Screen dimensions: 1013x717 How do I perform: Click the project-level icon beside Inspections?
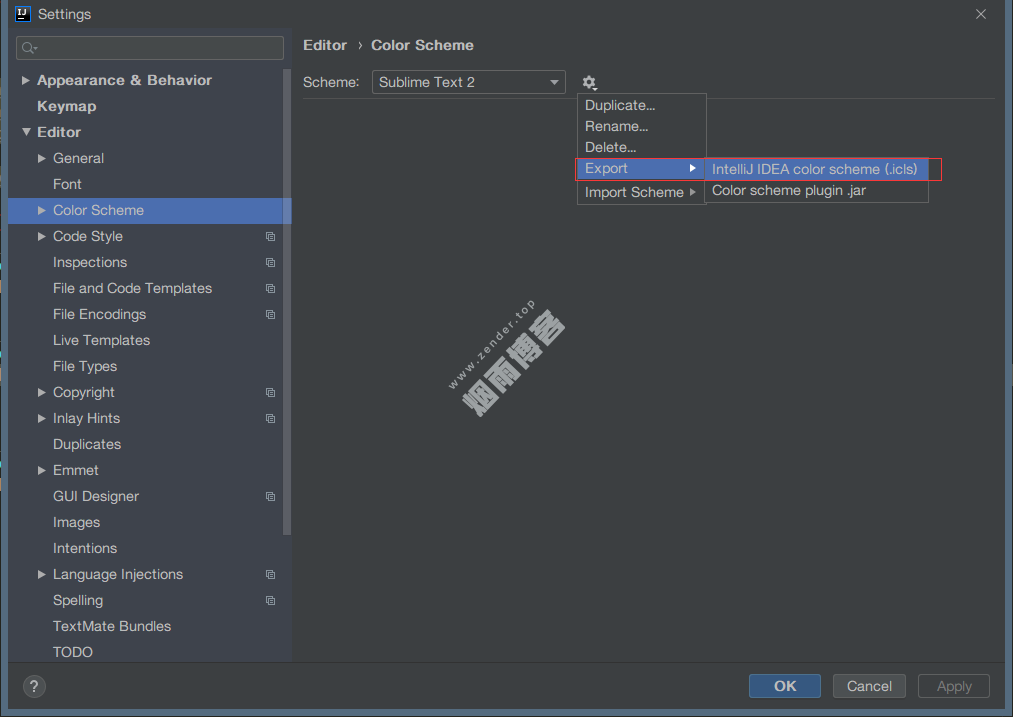(270, 263)
